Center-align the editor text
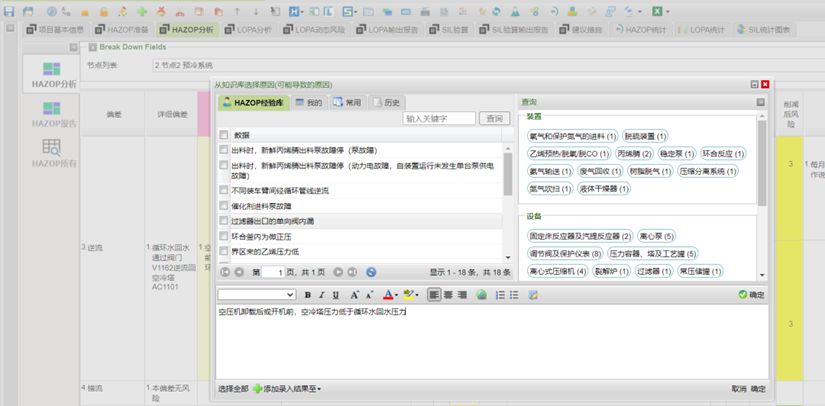Viewport: 825px width, 406px height. 449,295
